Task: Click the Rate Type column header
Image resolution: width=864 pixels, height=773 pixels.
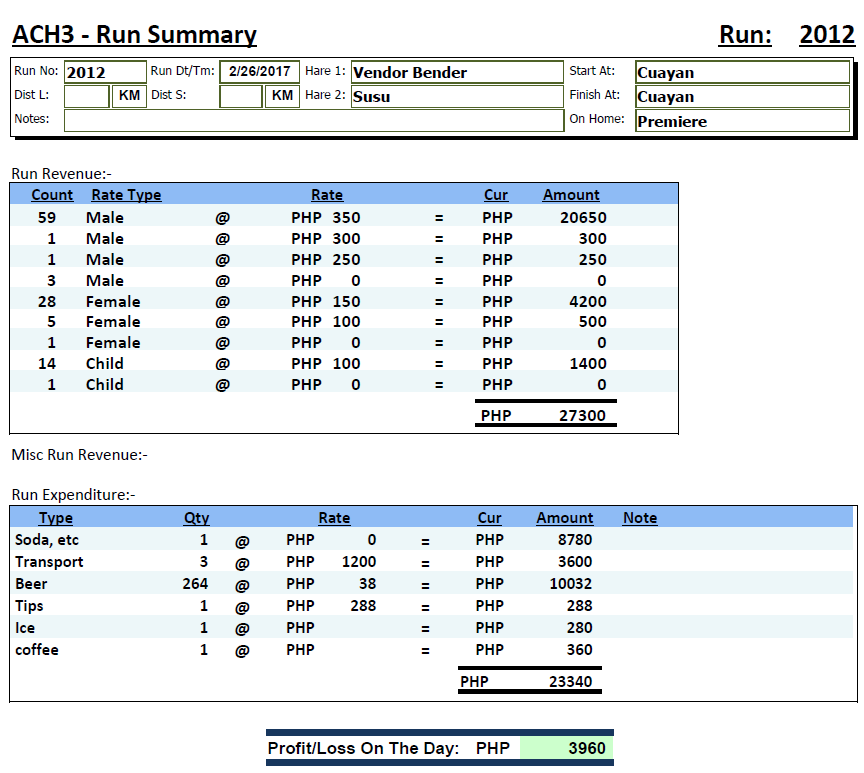Action: [x=126, y=195]
